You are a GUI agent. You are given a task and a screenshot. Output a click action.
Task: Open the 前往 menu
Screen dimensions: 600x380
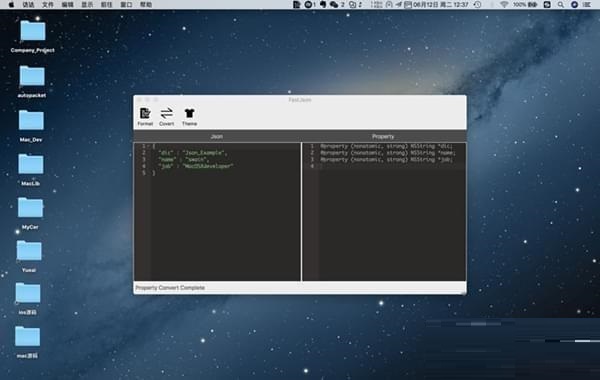click(x=106, y=5)
